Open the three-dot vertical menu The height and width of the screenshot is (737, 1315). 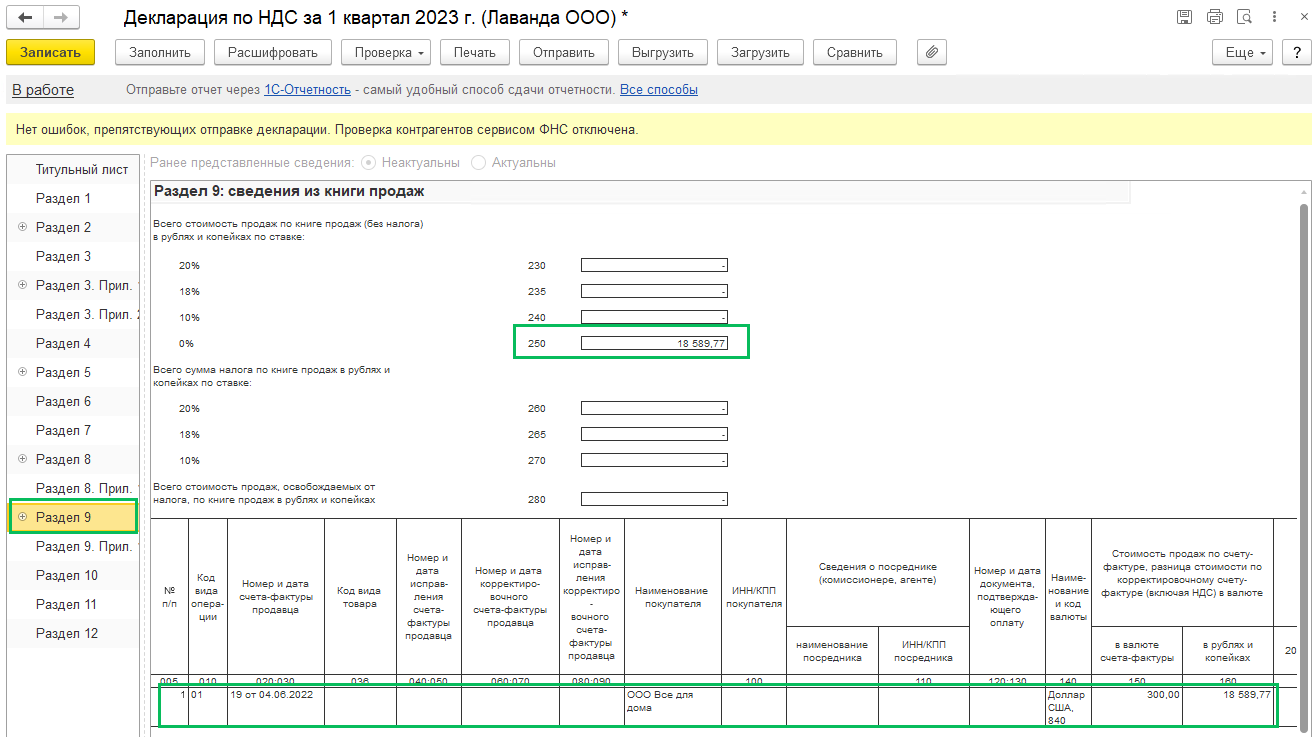point(1274,17)
